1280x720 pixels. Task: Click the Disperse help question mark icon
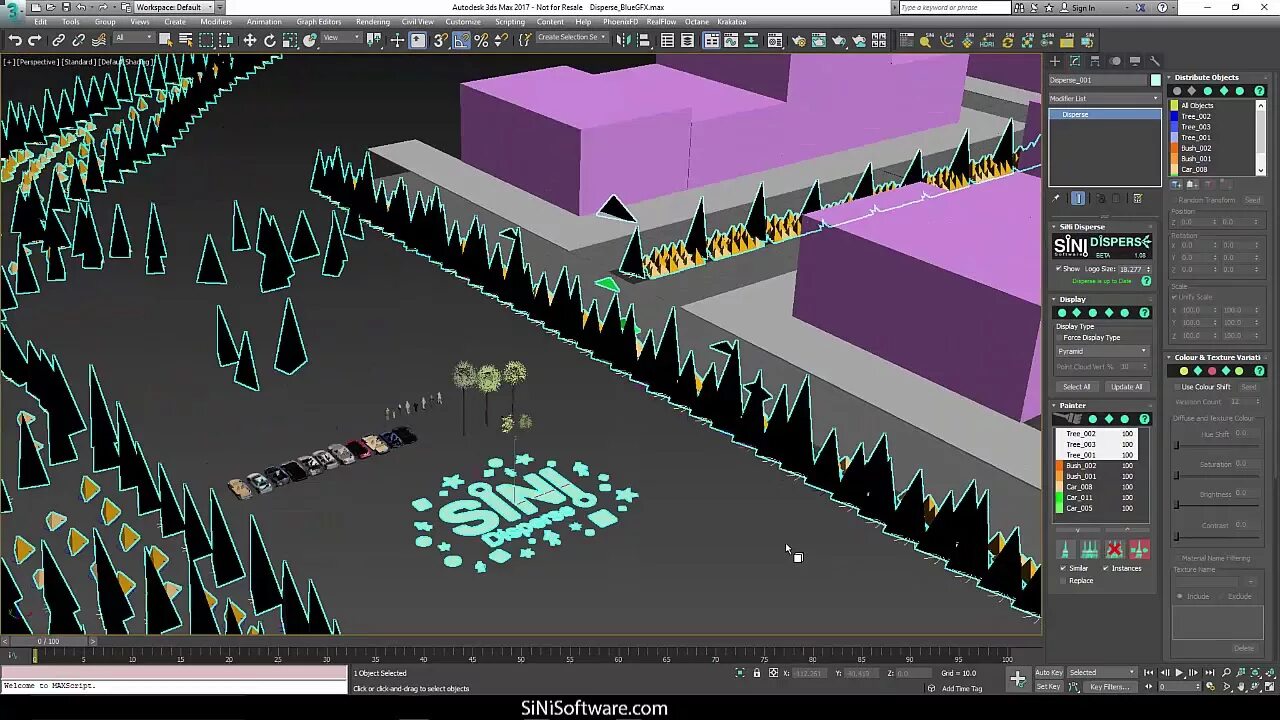[x=1146, y=281]
